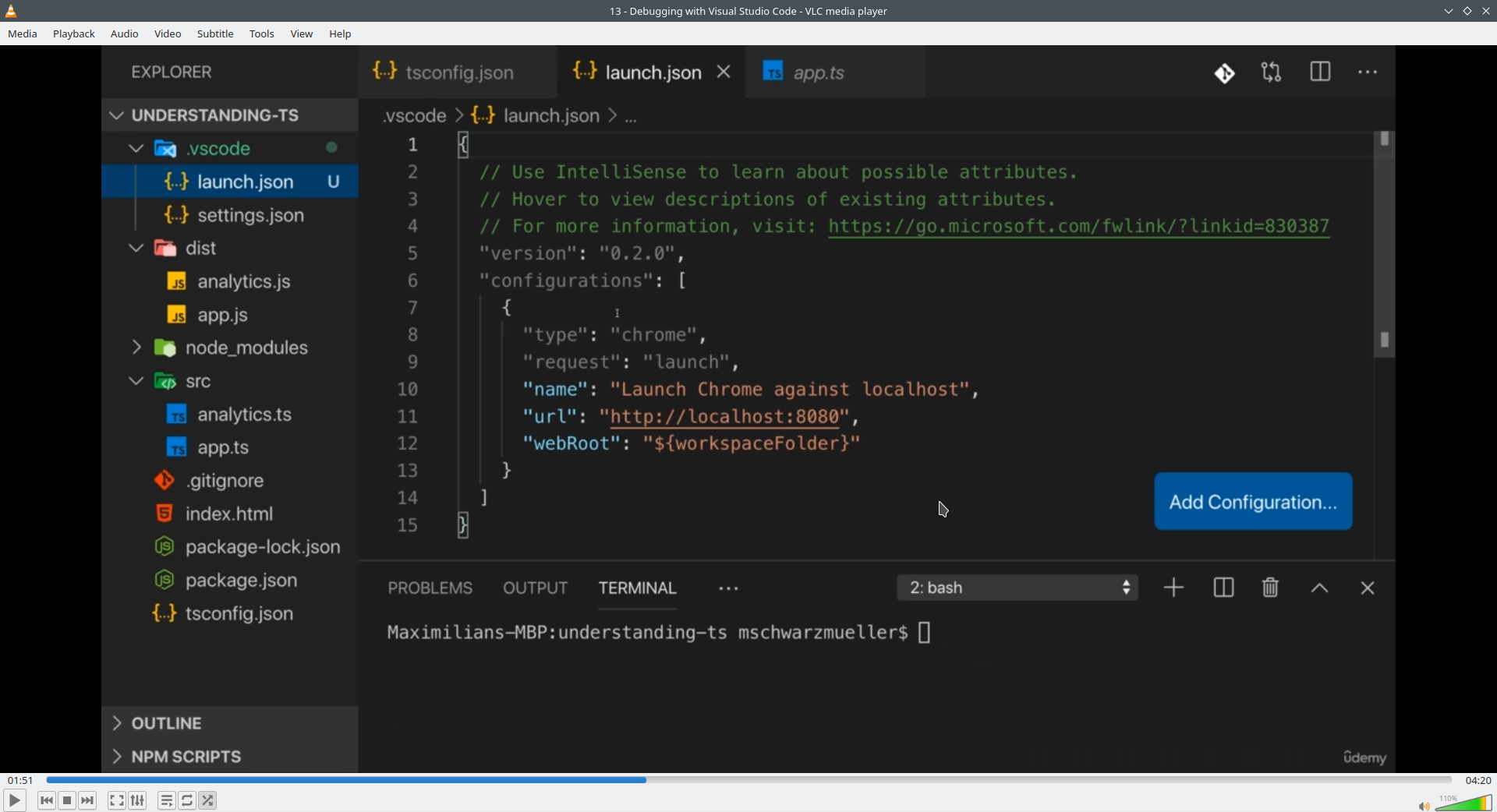Open app.js in the dist folder

[229, 315]
